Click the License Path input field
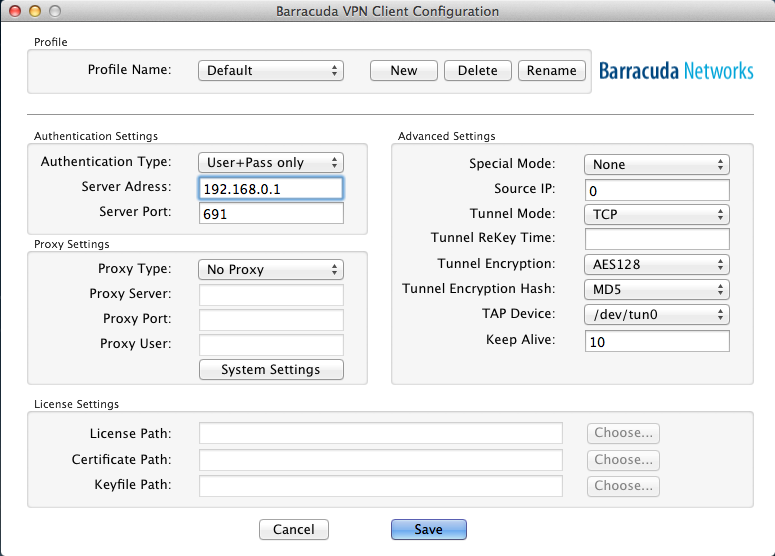This screenshot has width=775, height=556. point(381,433)
